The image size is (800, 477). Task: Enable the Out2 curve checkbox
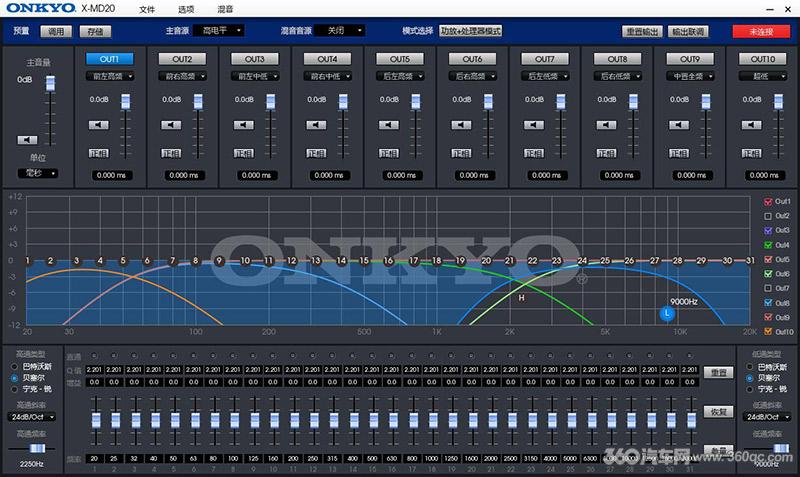(x=768, y=216)
